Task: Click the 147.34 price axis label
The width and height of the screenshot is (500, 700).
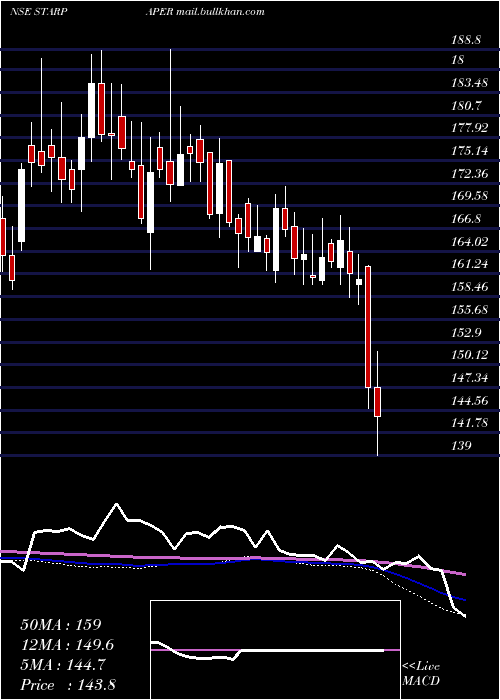Action: (x=470, y=378)
